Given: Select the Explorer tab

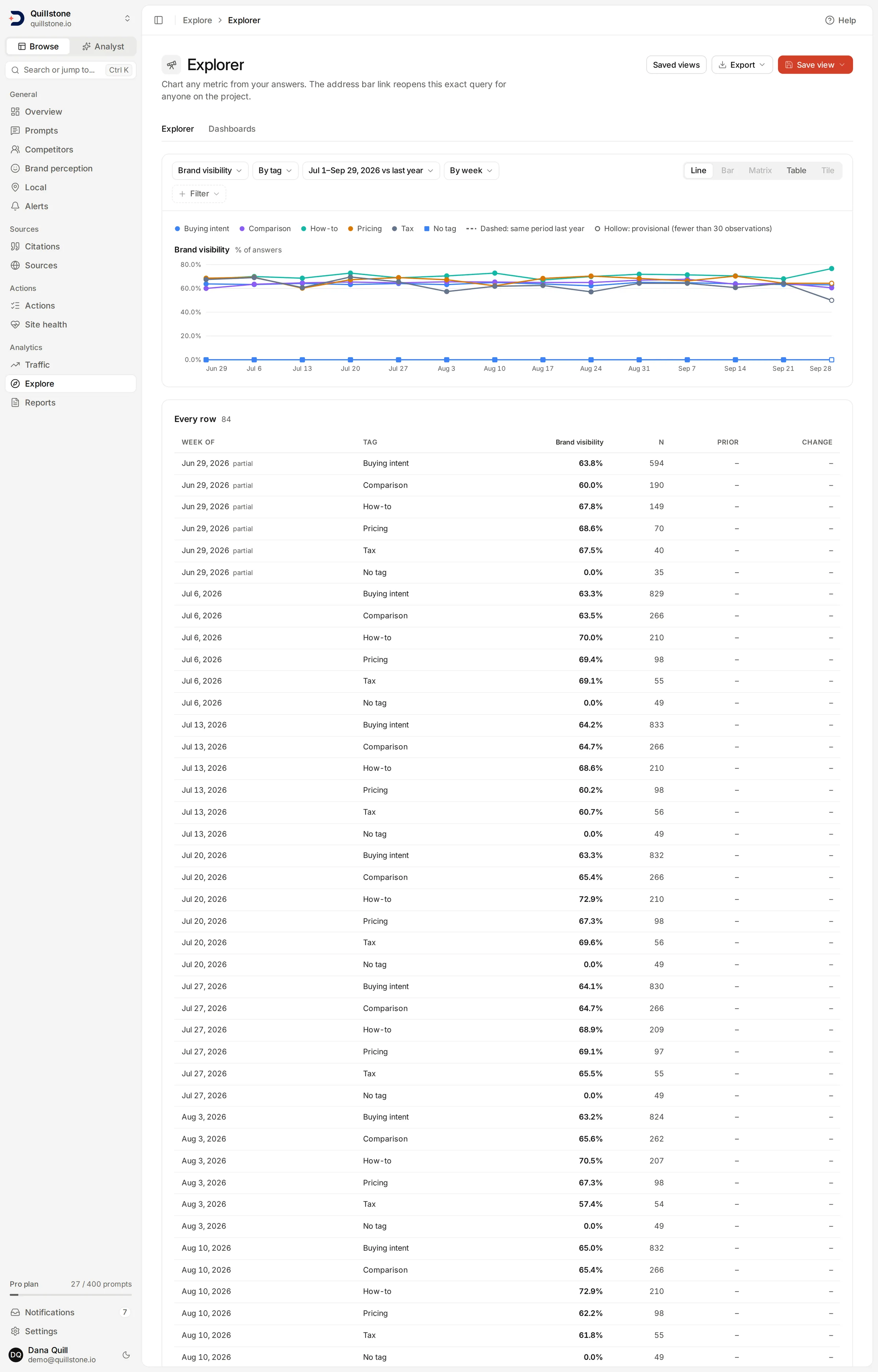Looking at the screenshot, I should click(178, 129).
